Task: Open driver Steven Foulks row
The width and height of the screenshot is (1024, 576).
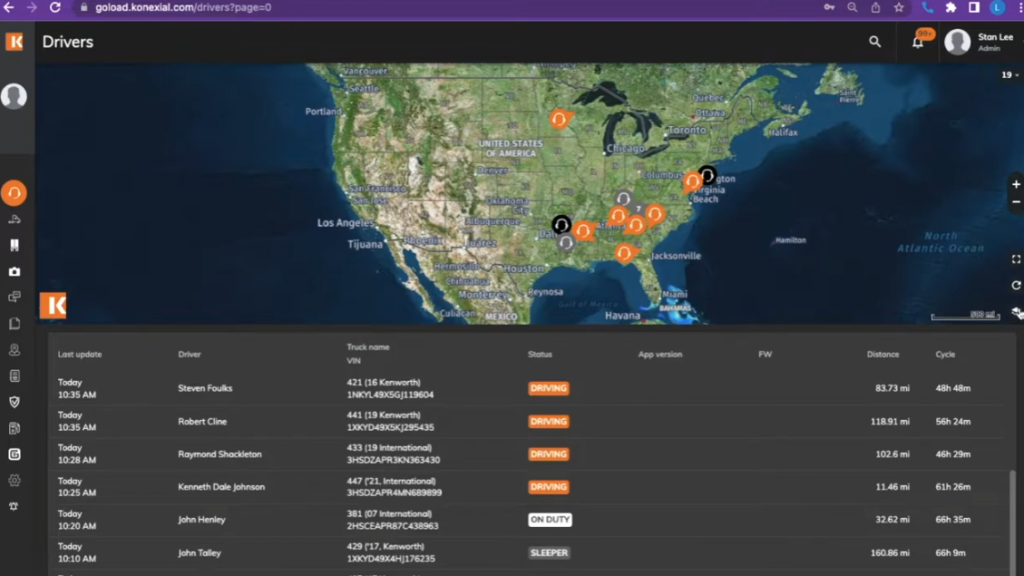Action: (205, 388)
